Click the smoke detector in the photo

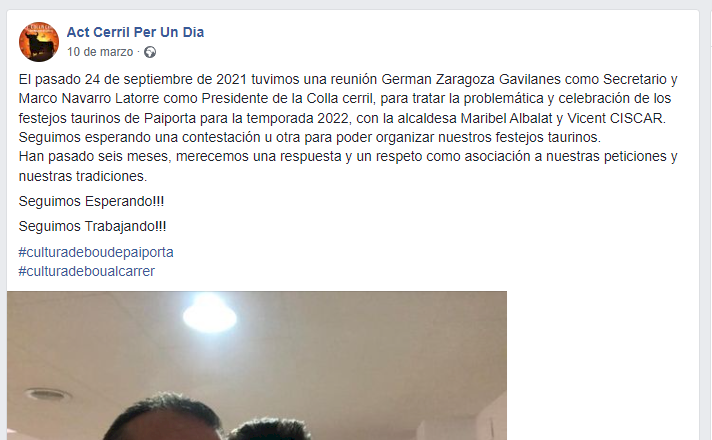coord(47,394)
